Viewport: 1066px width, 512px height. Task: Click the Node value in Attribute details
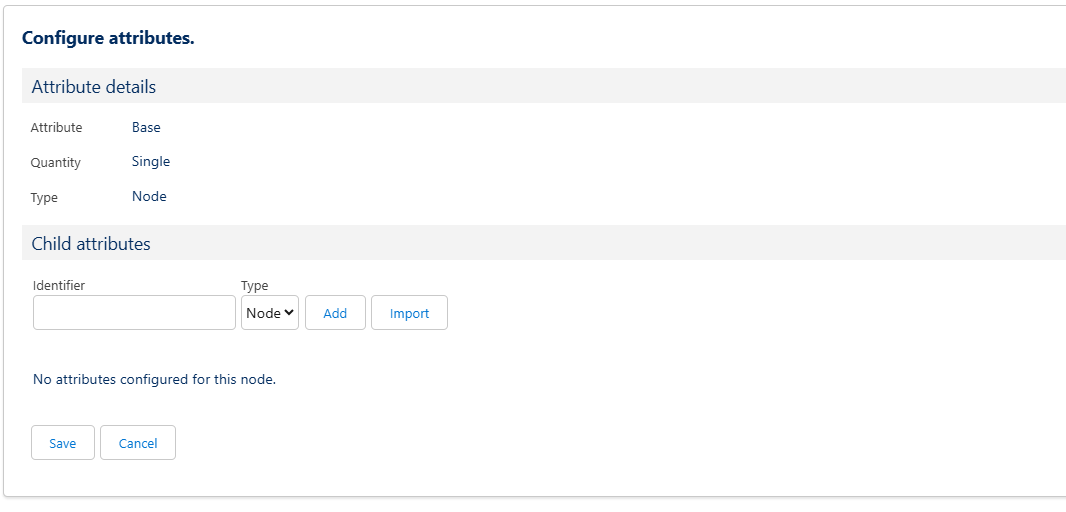pos(149,197)
